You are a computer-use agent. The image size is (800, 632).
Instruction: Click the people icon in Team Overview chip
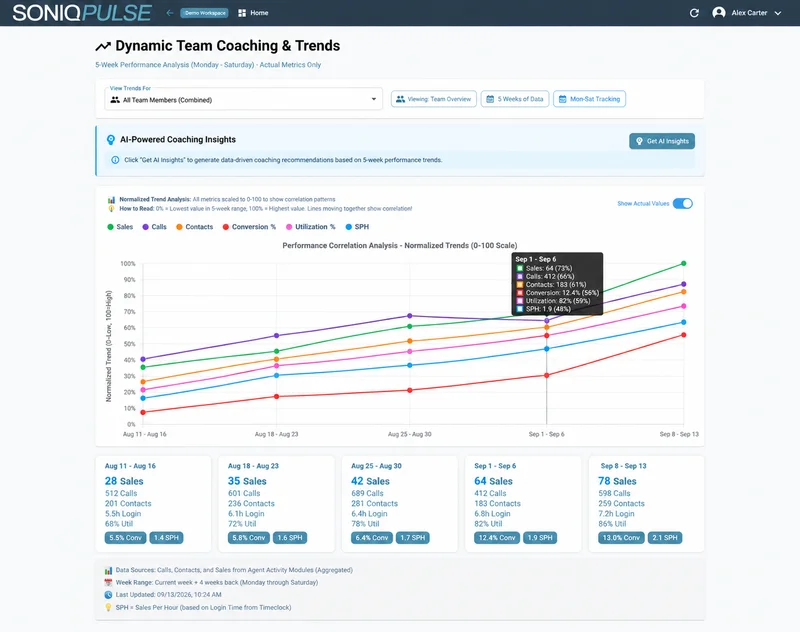(x=401, y=99)
